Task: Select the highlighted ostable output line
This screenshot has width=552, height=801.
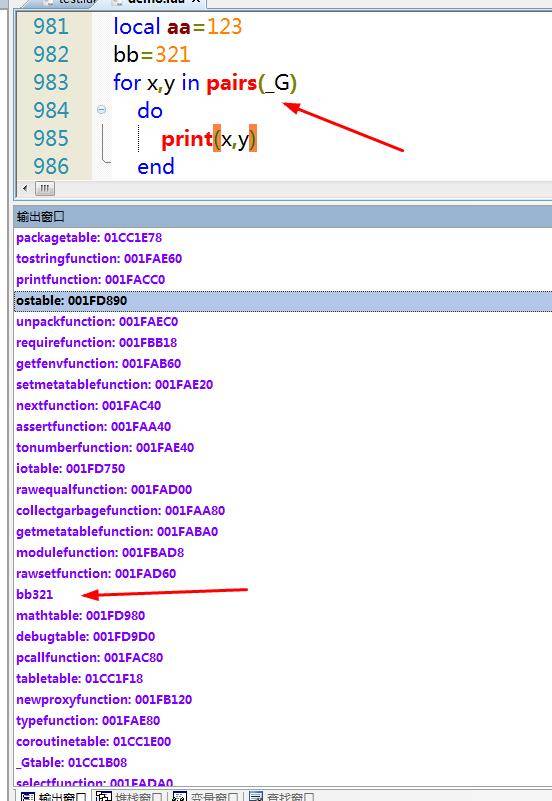Action: pyautogui.click(x=283, y=300)
